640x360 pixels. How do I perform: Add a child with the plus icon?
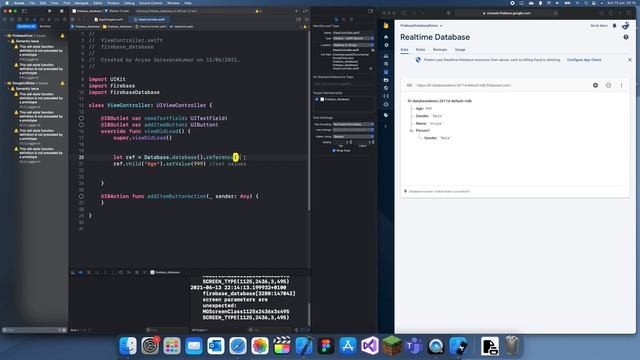pyautogui.click(x=596, y=85)
